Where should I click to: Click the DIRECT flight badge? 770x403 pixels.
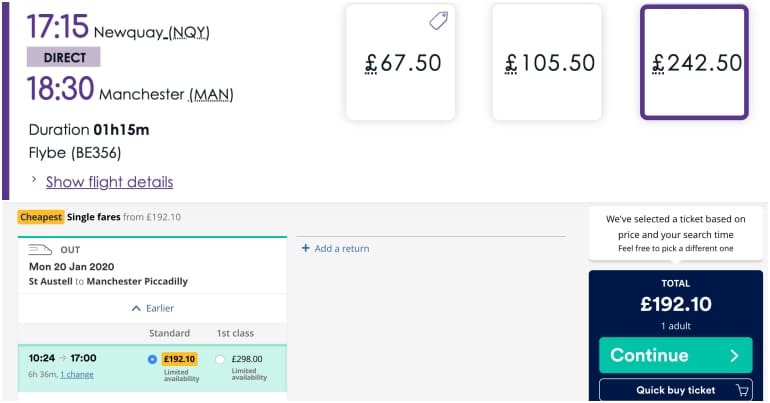click(64, 57)
